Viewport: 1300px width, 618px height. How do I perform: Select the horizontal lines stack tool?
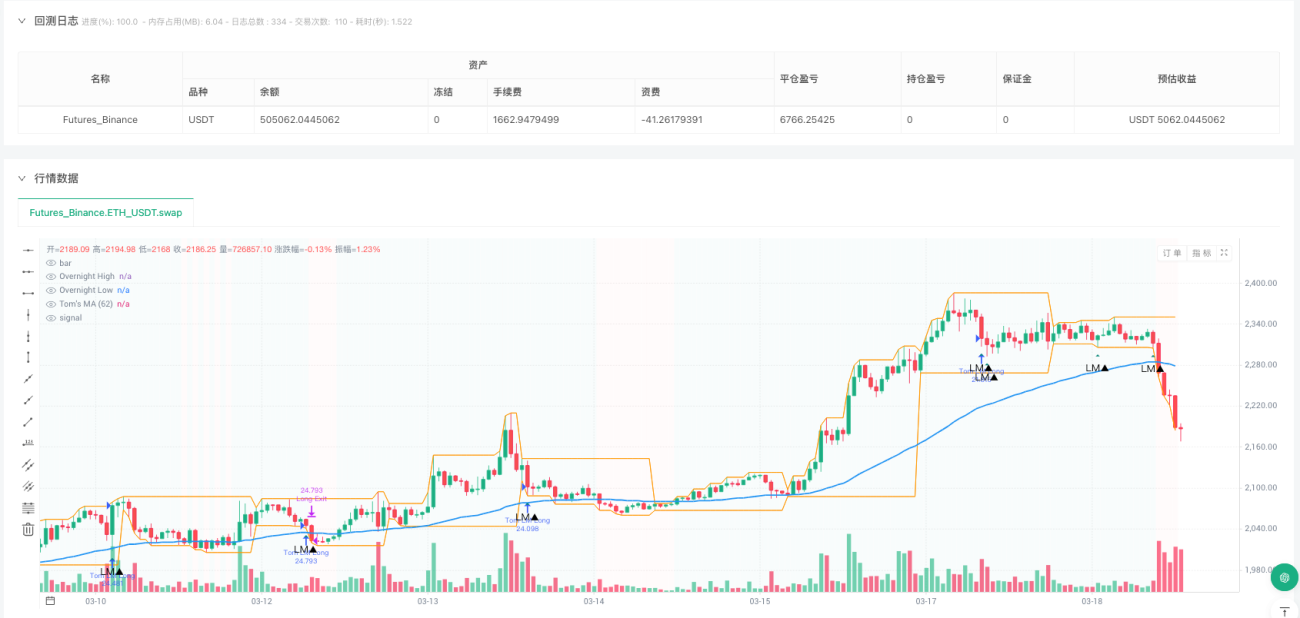point(28,508)
